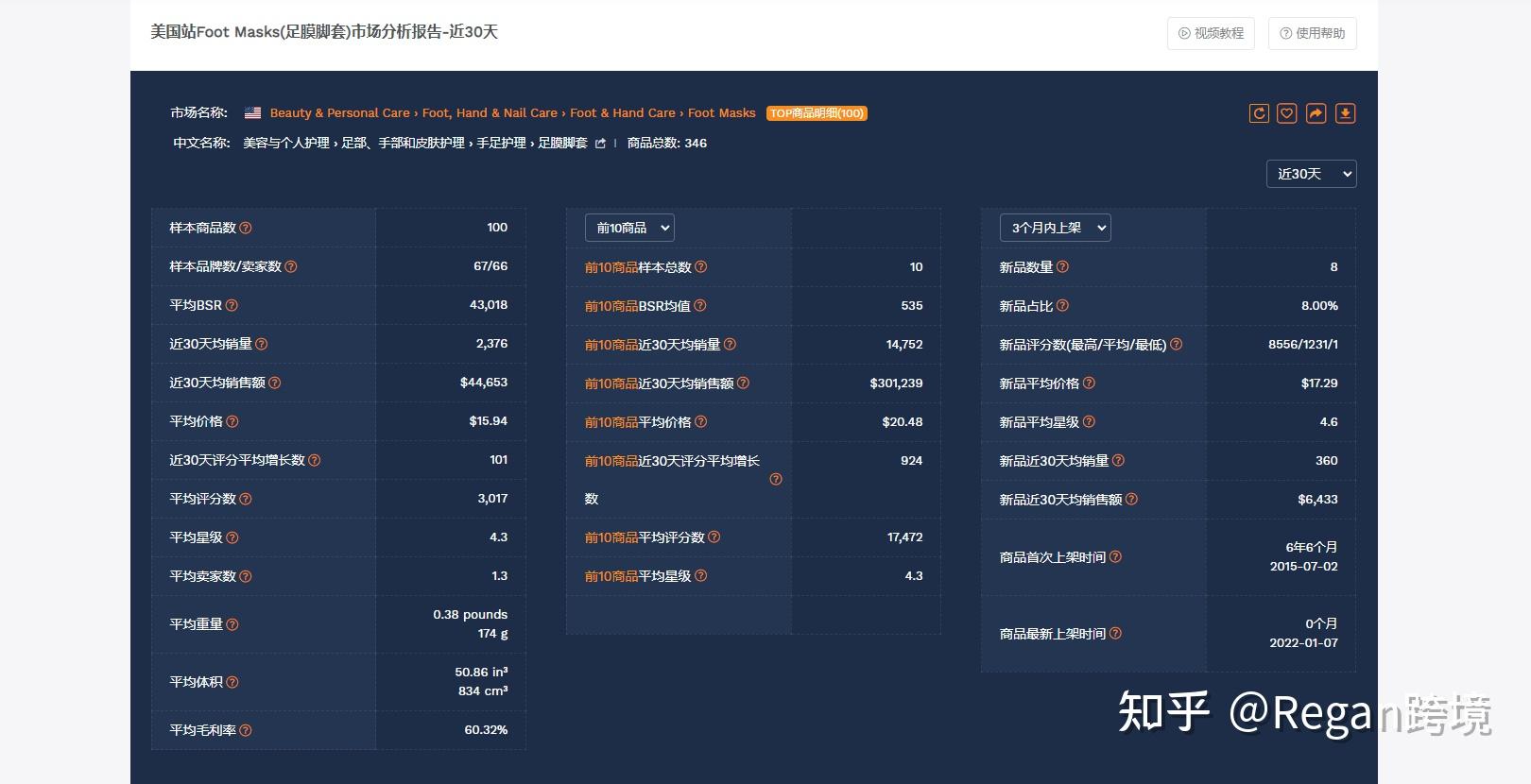1531x784 pixels.
Task: Click help icon next to 新品数量
Action: [1063, 266]
